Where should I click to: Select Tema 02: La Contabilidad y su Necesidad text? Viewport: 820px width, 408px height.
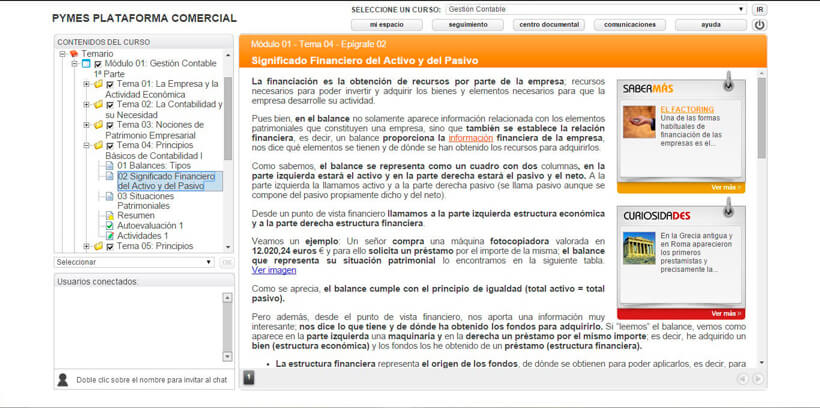(164, 109)
